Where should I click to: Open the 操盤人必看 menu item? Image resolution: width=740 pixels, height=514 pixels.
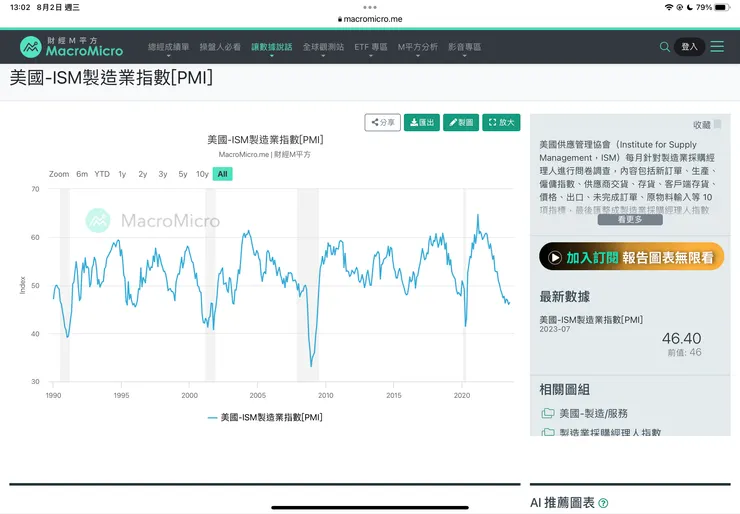pos(220,47)
